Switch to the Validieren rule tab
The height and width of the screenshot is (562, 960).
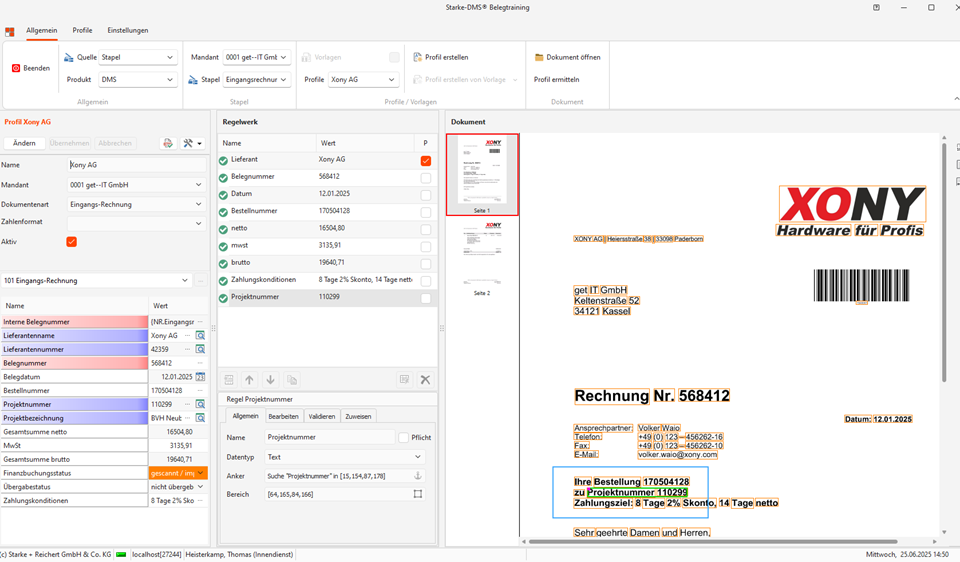point(321,416)
